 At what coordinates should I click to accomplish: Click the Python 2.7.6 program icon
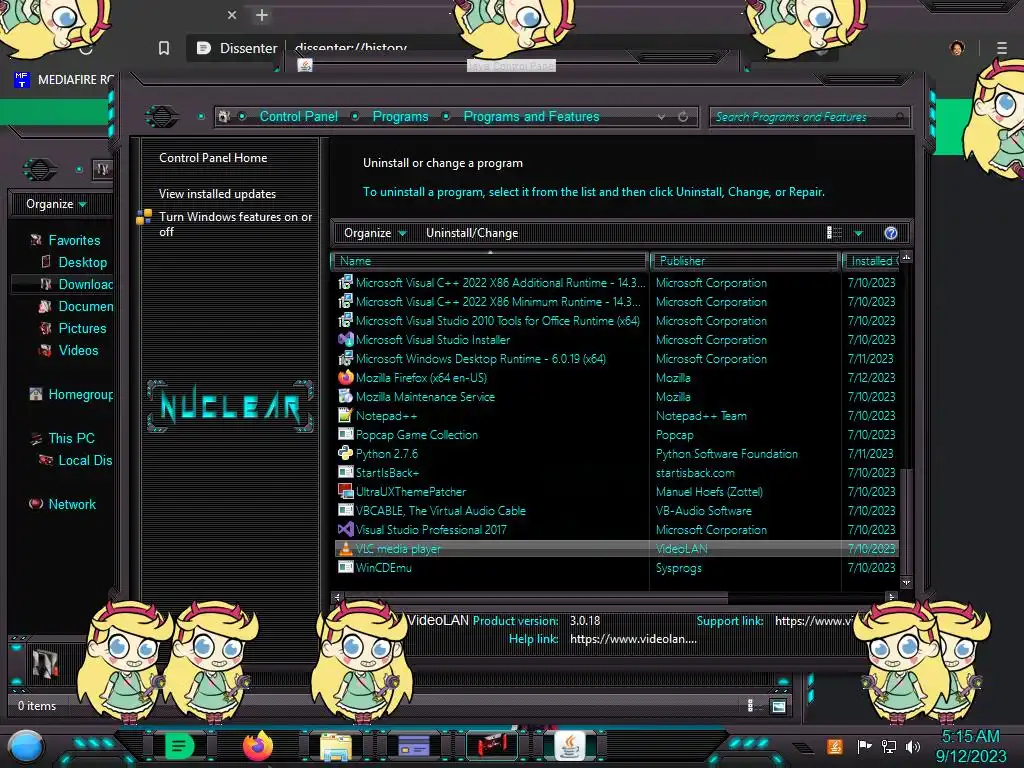(345, 454)
